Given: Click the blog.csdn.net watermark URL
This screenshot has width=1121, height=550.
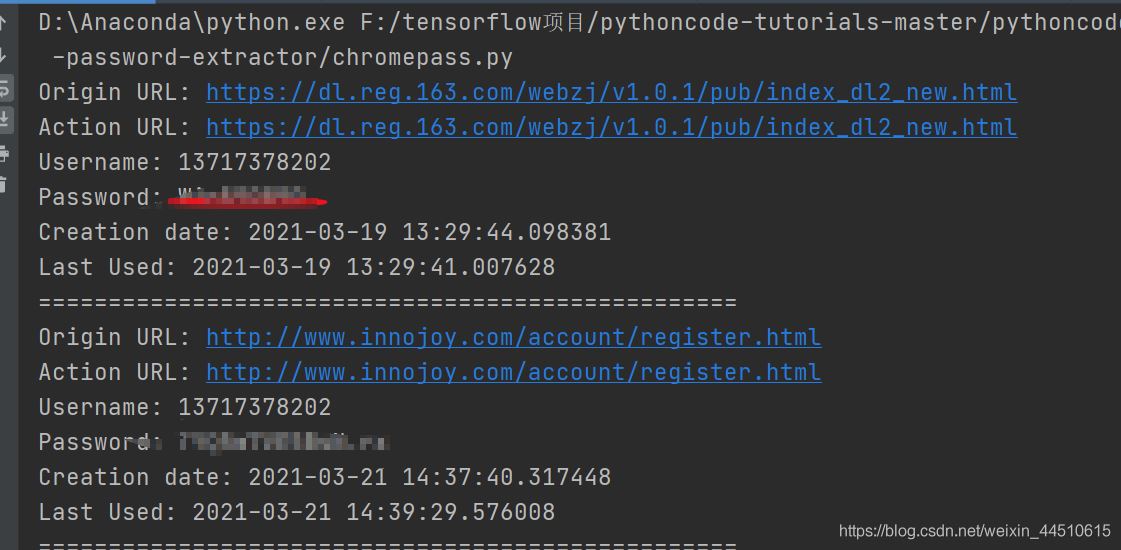Looking at the screenshot, I should point(974,531).
